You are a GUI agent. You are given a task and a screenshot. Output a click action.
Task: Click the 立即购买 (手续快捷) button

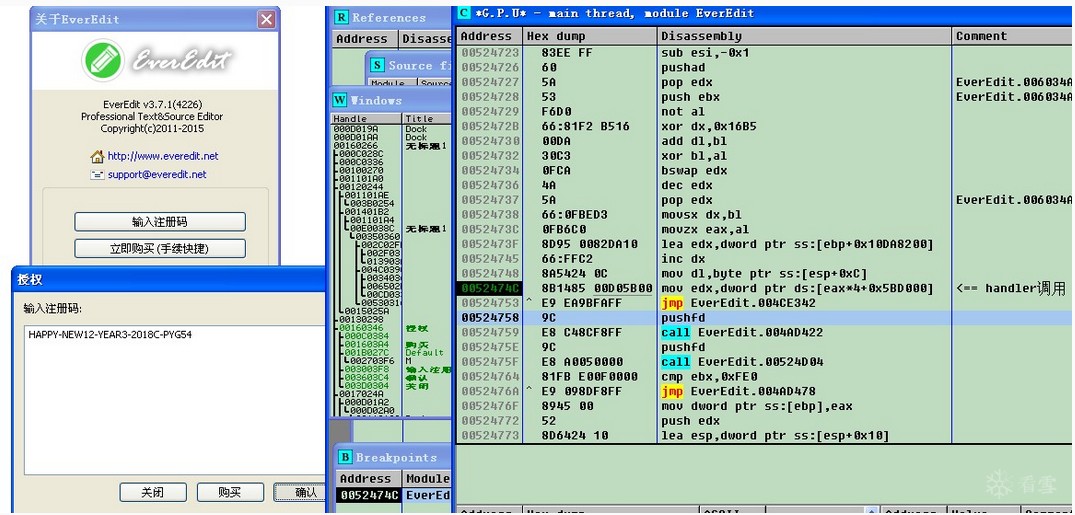click(x=160, y=248)
